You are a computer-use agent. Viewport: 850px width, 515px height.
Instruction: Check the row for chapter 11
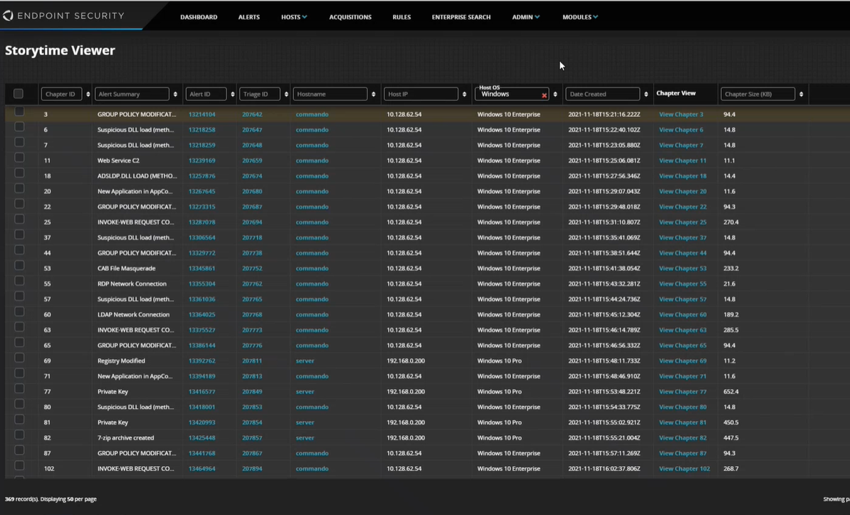[x=19, y=157]
